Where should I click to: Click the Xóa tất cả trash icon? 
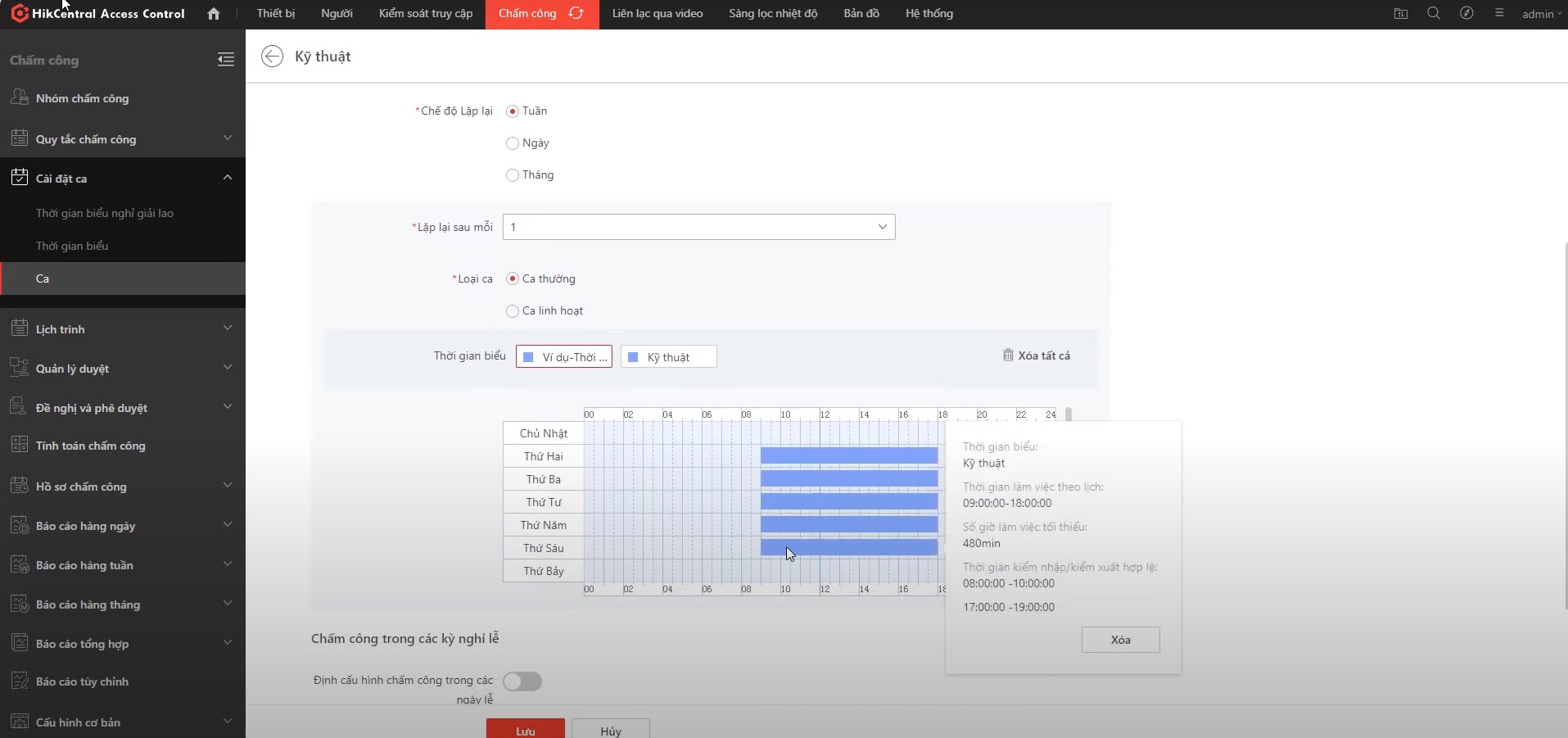[x=1008, y=355]
